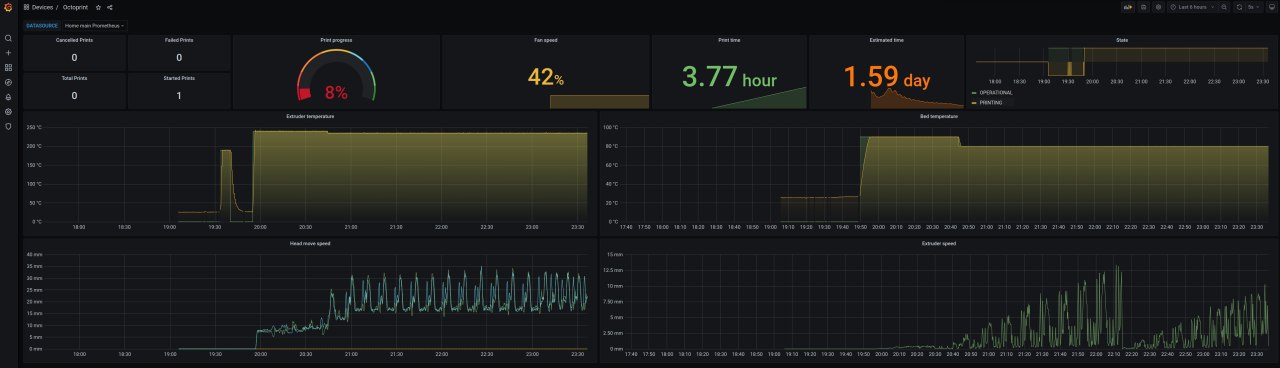Open the State panel title menu
The height and width of the screenshot is (368, 1280).
pos(1121,40)
